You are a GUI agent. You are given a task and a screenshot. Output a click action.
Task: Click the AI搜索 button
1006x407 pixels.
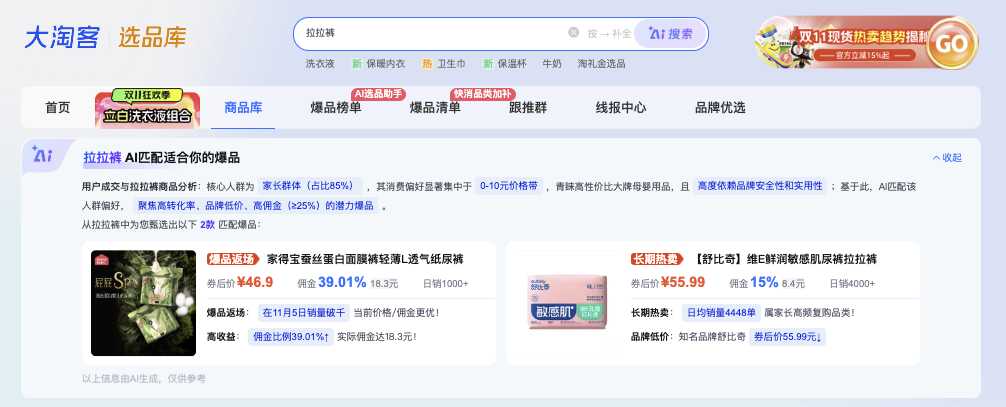click(670, 33)
